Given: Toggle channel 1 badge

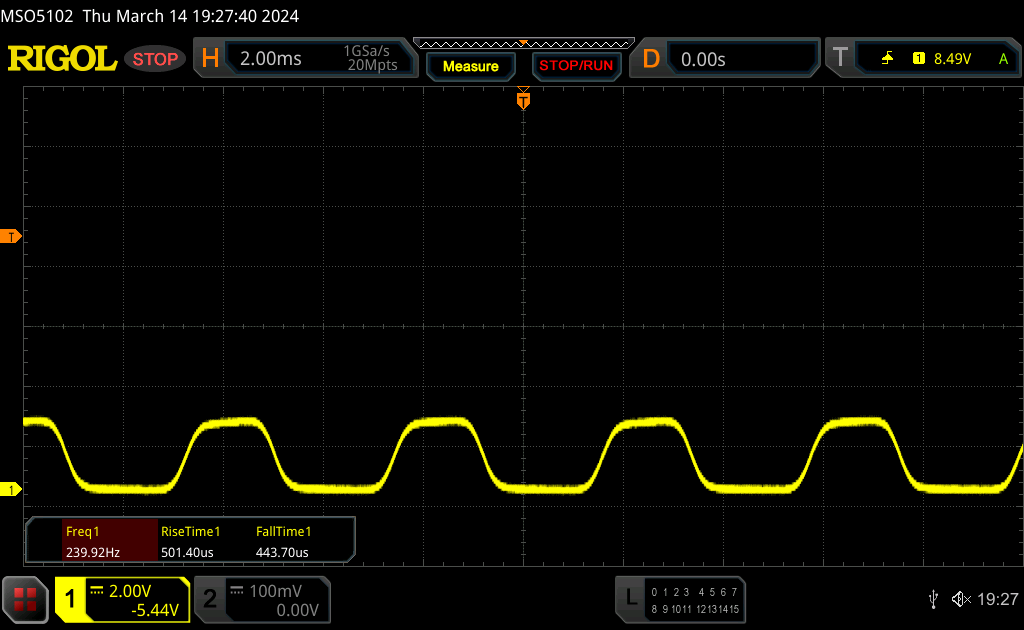Looking at the screenshot, I should [x=70, y=599].
